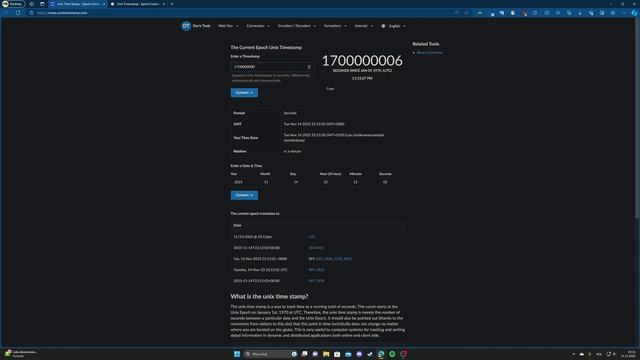Open the RFC 2822 link
The image size is (640, 360).
coord(317,270)
